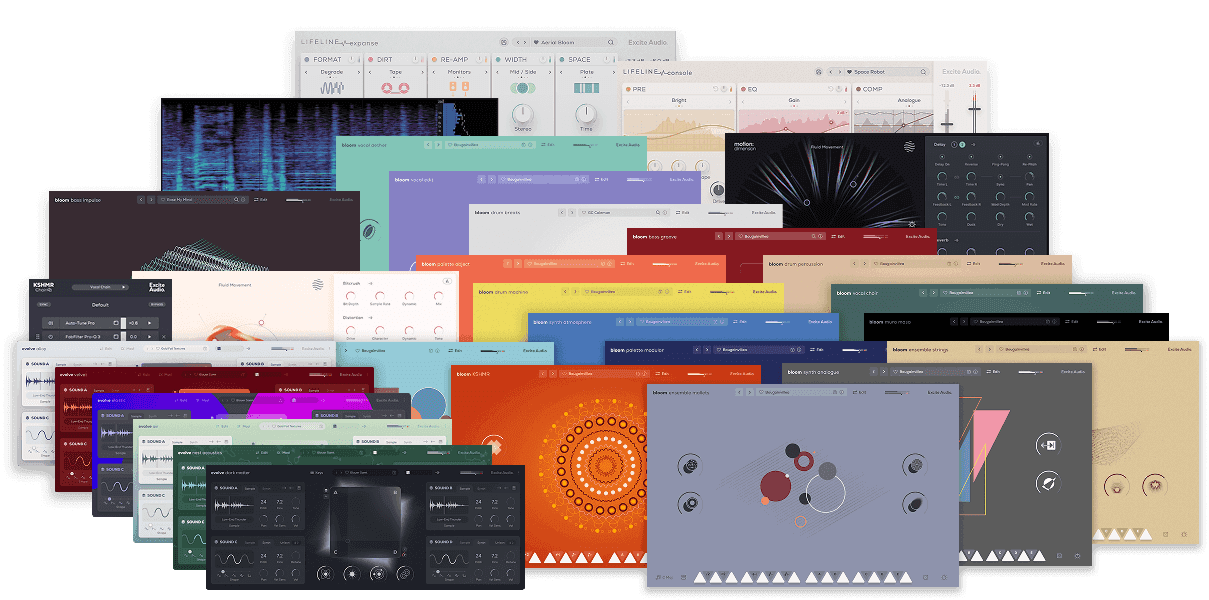Select the Auto-Tune Pro row in KSHMR Chain
Image resolution: width=1209 pixels, height=600 pixels.
coord(100,323)
